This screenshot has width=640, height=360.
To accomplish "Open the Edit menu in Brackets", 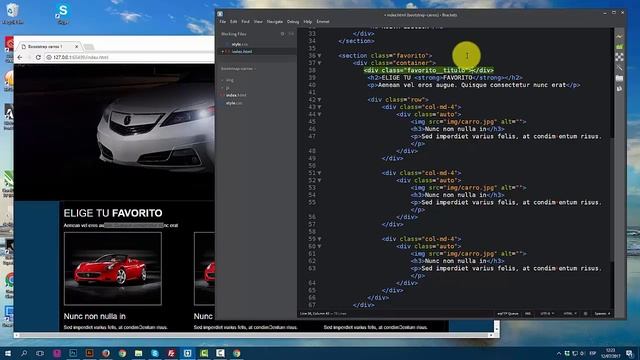I will coord(233,22).
